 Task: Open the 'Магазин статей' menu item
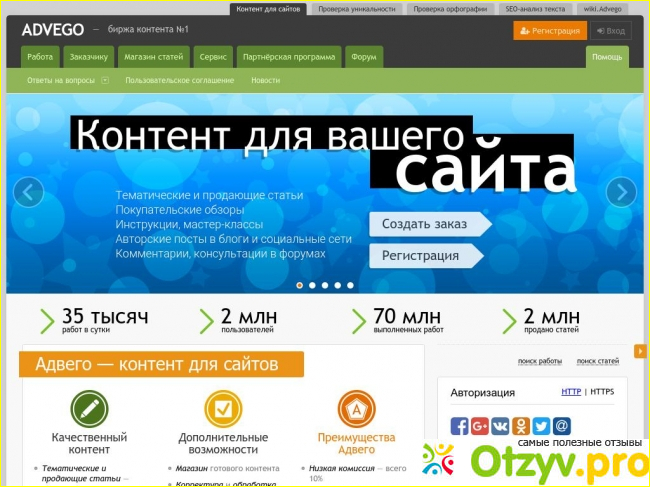pyautogui.click(x=153, y=57)
